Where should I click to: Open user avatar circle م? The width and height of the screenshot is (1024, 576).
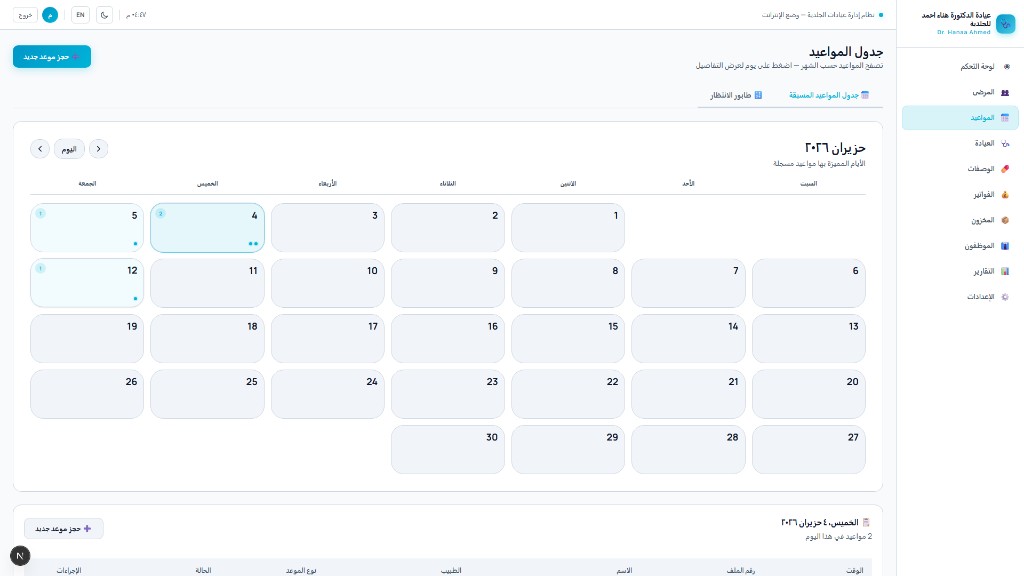coord(50,15)
